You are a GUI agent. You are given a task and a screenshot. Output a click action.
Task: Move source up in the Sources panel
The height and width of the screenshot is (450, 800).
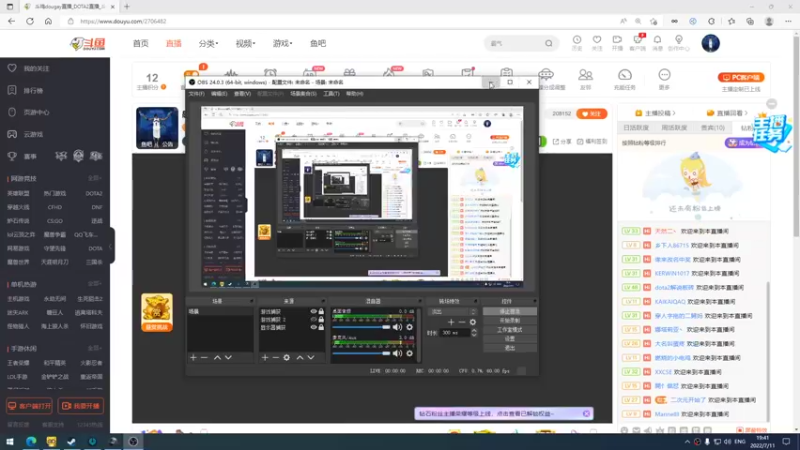tap(300, 358)
